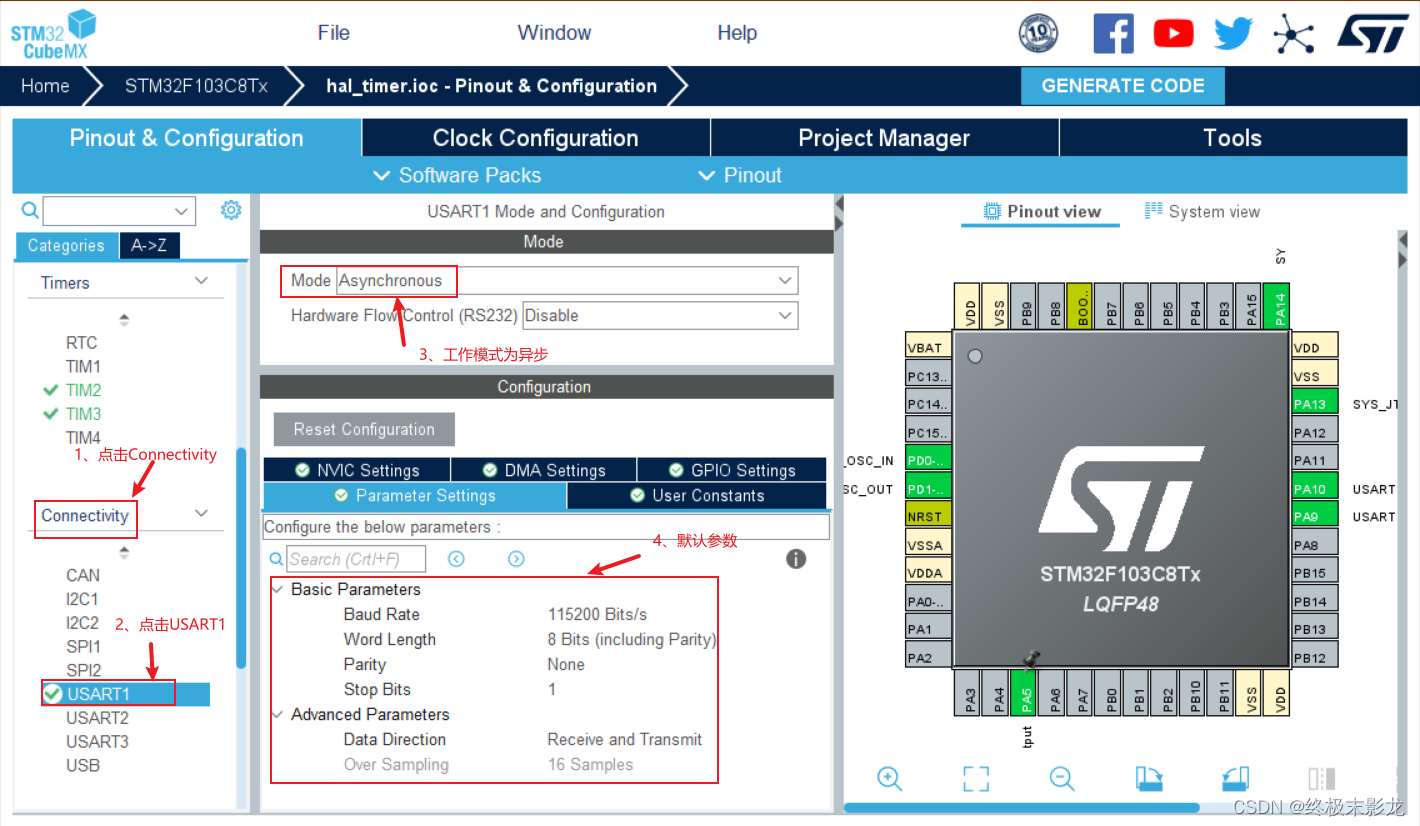The height and width of the screenshot is (826, 1420).
Task: Zoom out of the pinout view
Action: [1062, 778]
